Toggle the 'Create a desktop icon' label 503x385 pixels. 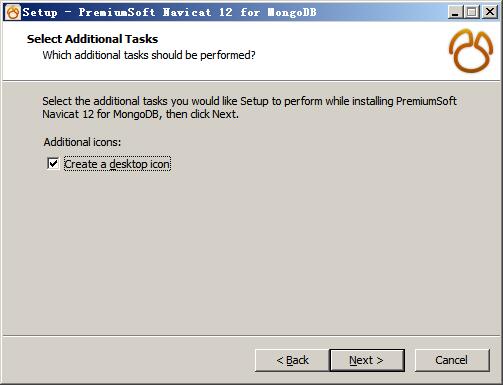click(117, 164)
